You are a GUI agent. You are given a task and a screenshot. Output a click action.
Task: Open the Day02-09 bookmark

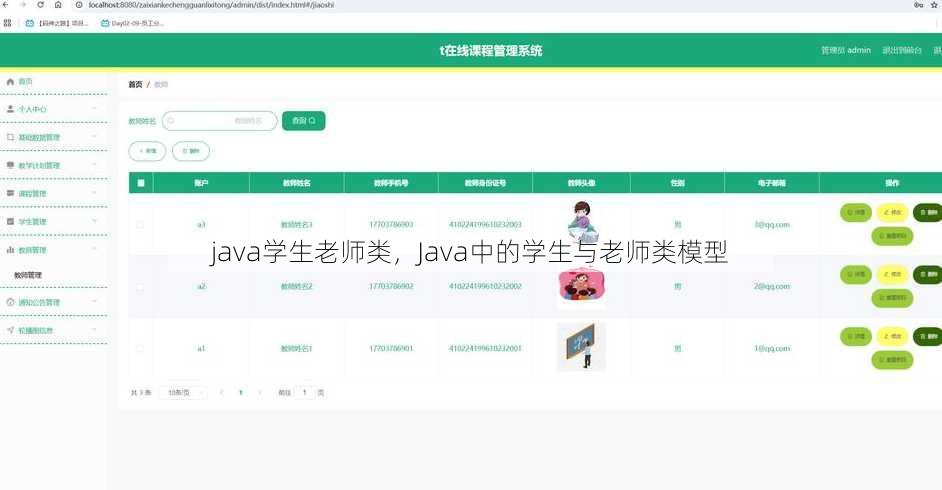pyautogui.click(x=133, y=23)
